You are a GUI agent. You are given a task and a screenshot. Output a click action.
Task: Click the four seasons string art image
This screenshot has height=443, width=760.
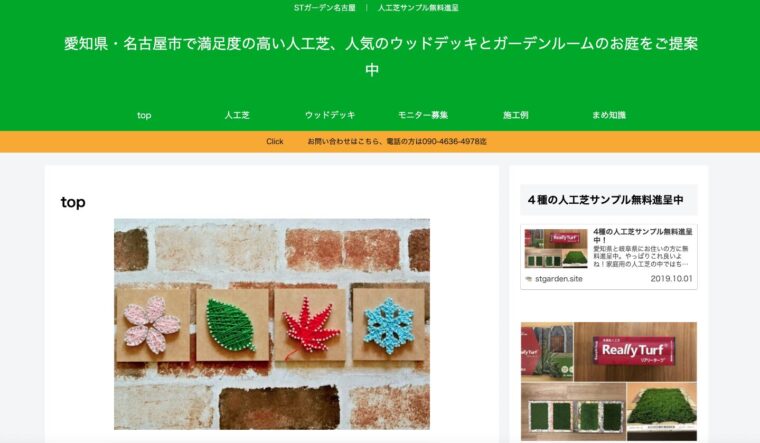[x=271, y=324]
